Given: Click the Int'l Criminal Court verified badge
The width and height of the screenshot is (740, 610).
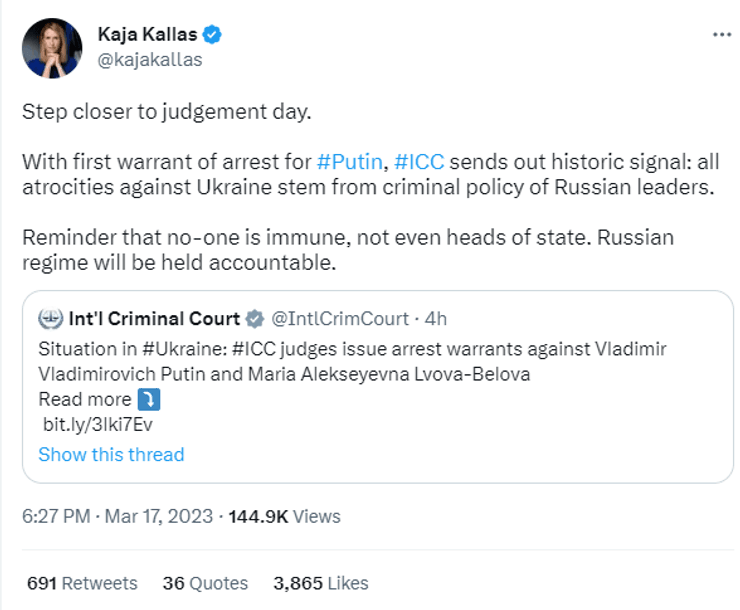Looking at the screenshot, I should click(255, 319).
